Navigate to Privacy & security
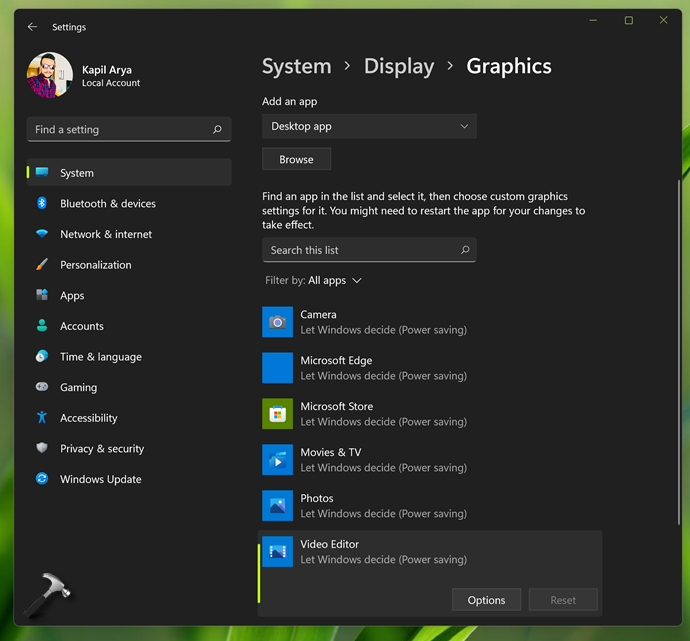The width and height of the screenshot is (690, 641). (x=102, y=449)
